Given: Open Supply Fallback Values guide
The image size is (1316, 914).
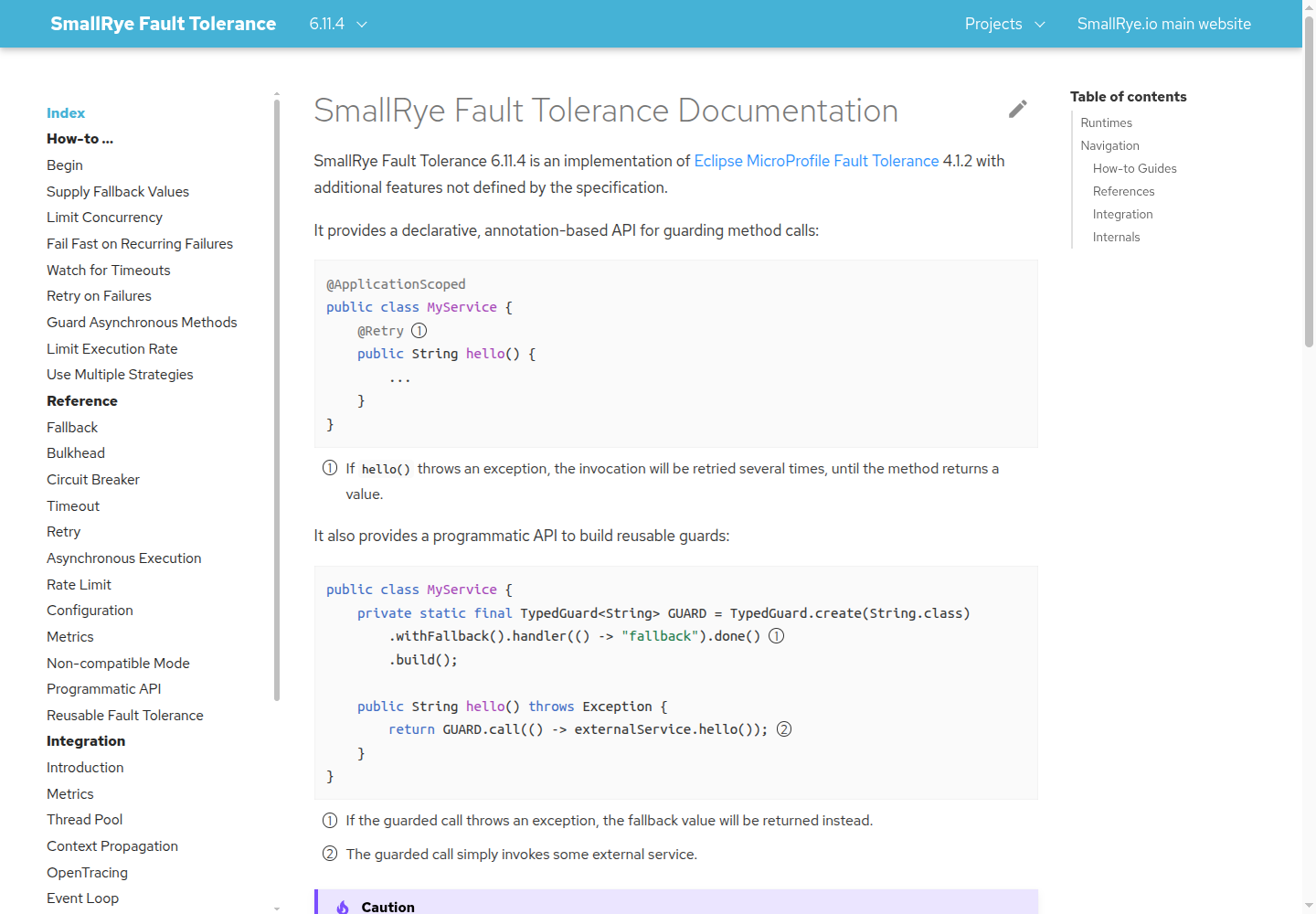Looking at the screenshot, I should click(118, 192).
